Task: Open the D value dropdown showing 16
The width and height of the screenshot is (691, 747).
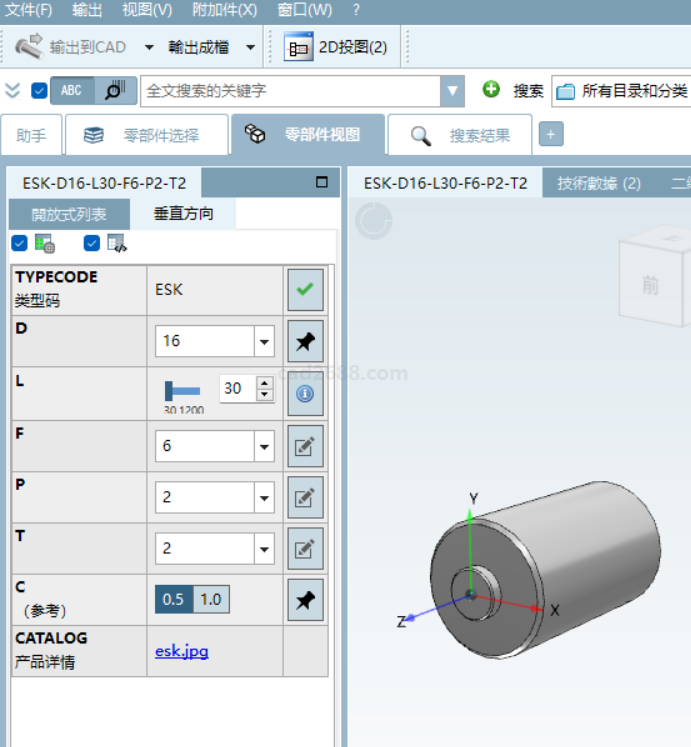Action: tap(264, 342)
